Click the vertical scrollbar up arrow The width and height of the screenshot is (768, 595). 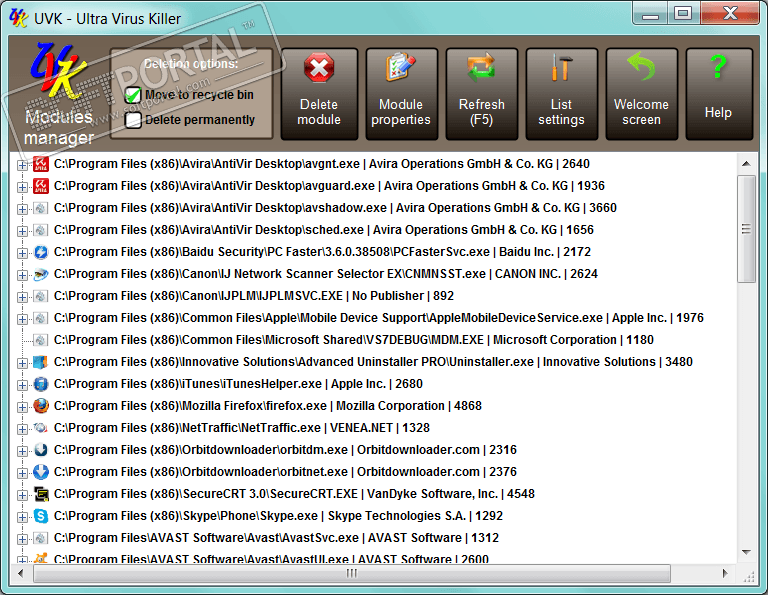click(x=746, y=164)
